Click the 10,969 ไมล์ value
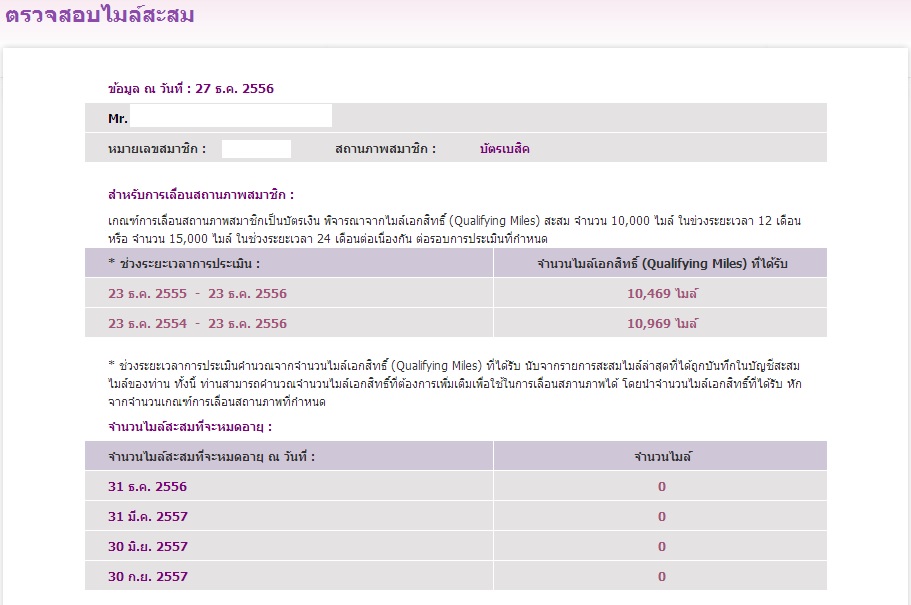 coord(662,324)
